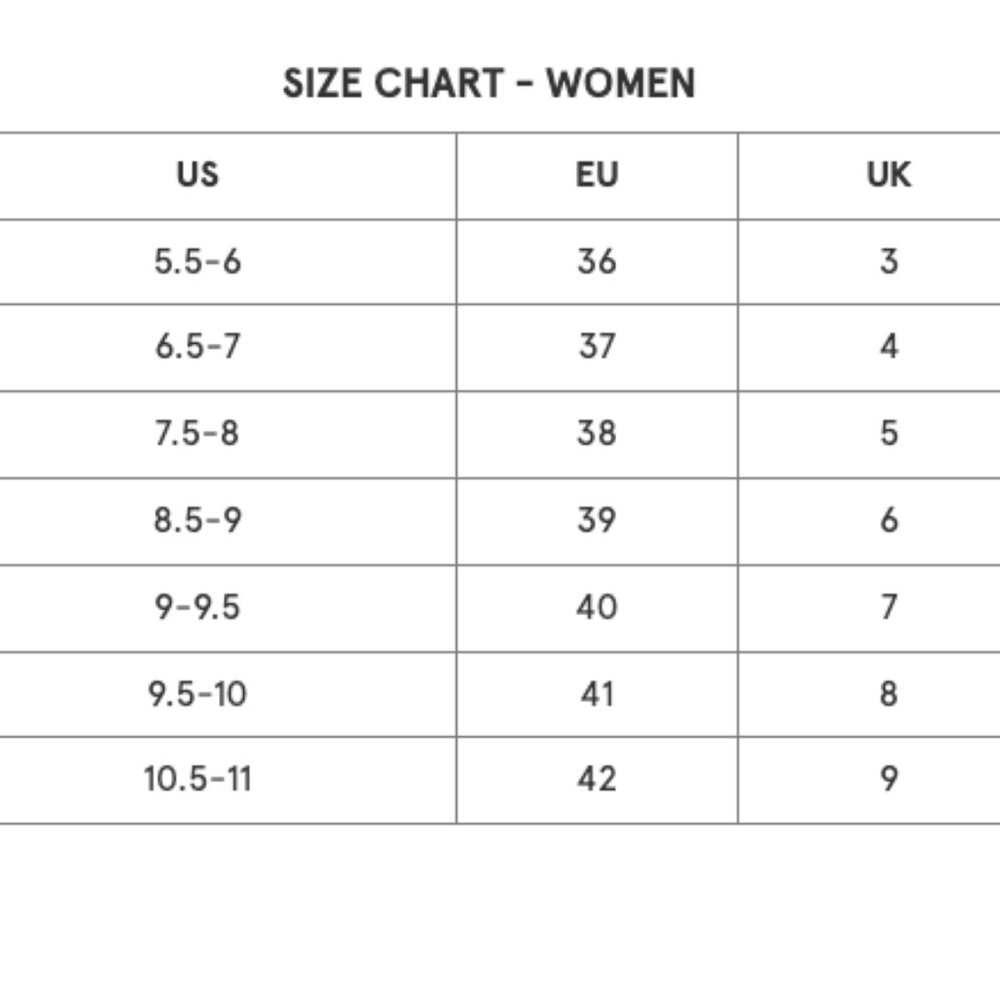Click the SIZE CHART - WOMEN title

click(489, 84)
